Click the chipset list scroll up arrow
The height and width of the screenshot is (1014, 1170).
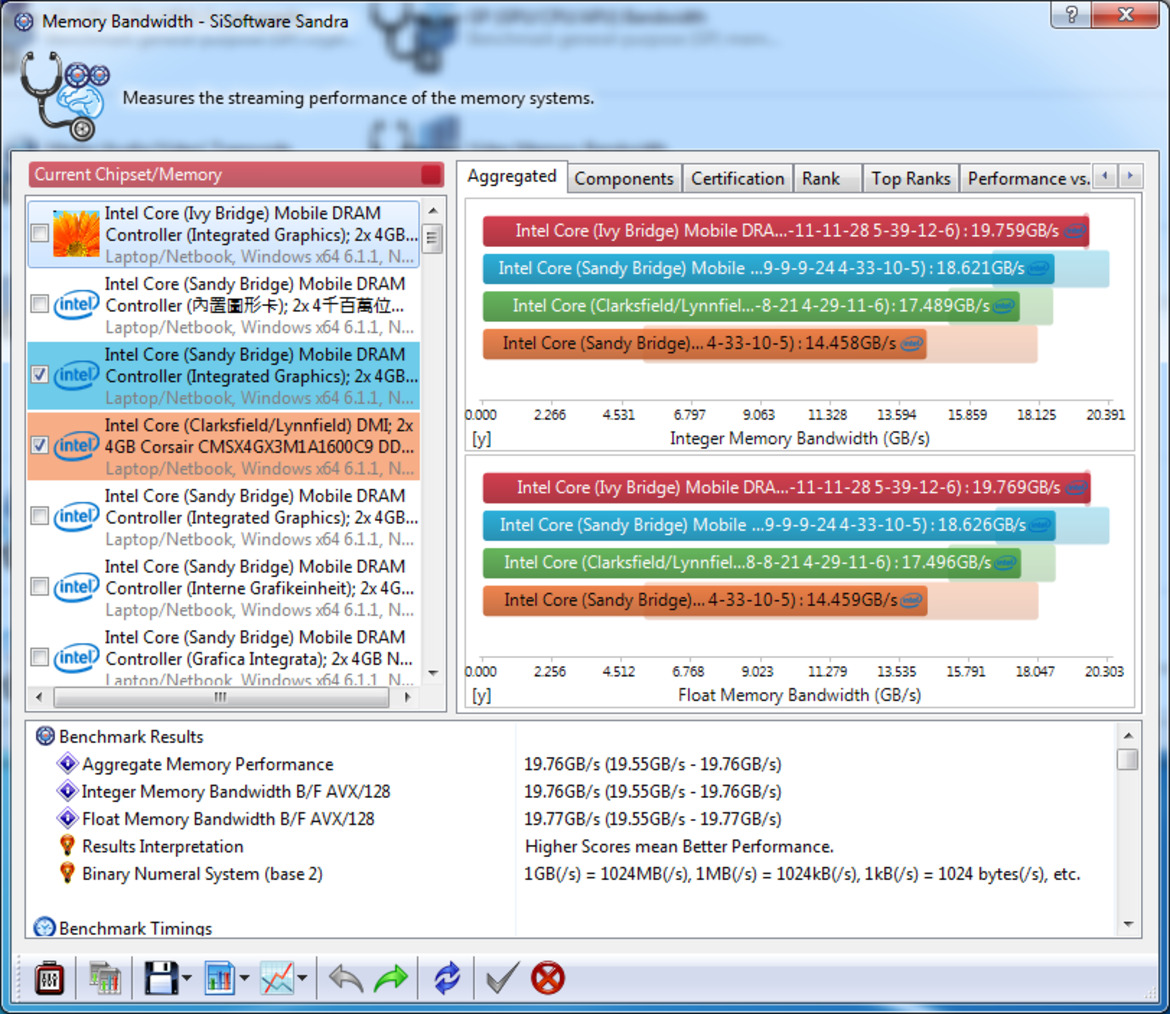pyautogui.click(x=433, y=211)
